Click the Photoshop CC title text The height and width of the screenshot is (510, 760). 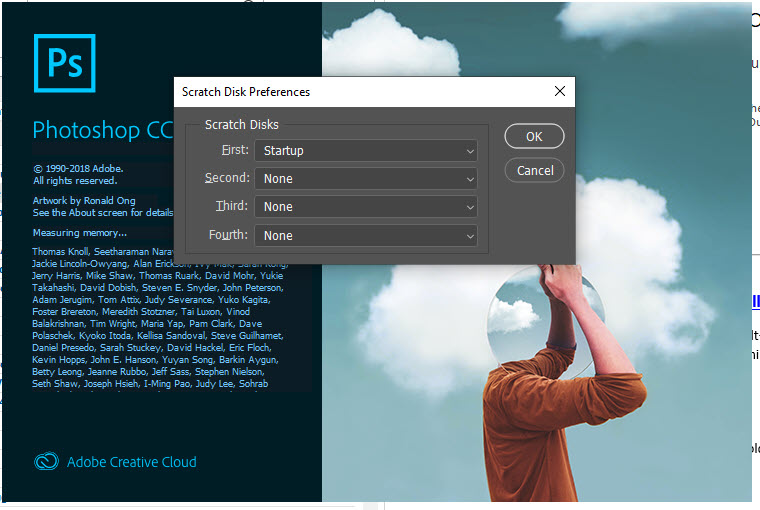pyautogui.click(x=103, y=130)
